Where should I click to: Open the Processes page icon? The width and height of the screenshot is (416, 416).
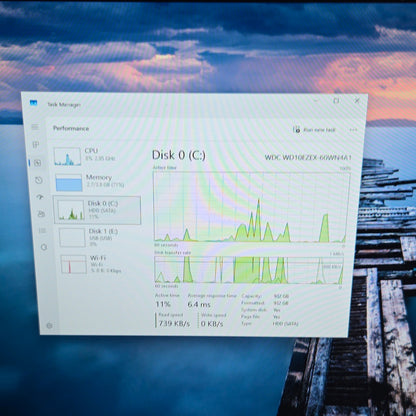click(36, 144)
